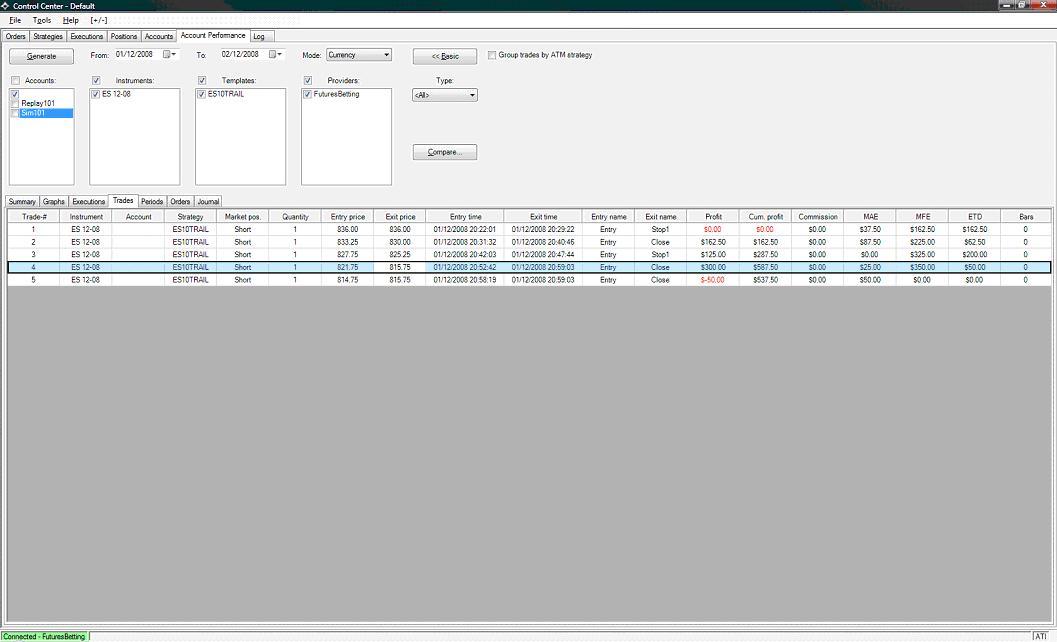The height and width of the screenshot is (642, 1057).
Task: Select trade 2 profit cell $162.50
Action: coord(713,242)
